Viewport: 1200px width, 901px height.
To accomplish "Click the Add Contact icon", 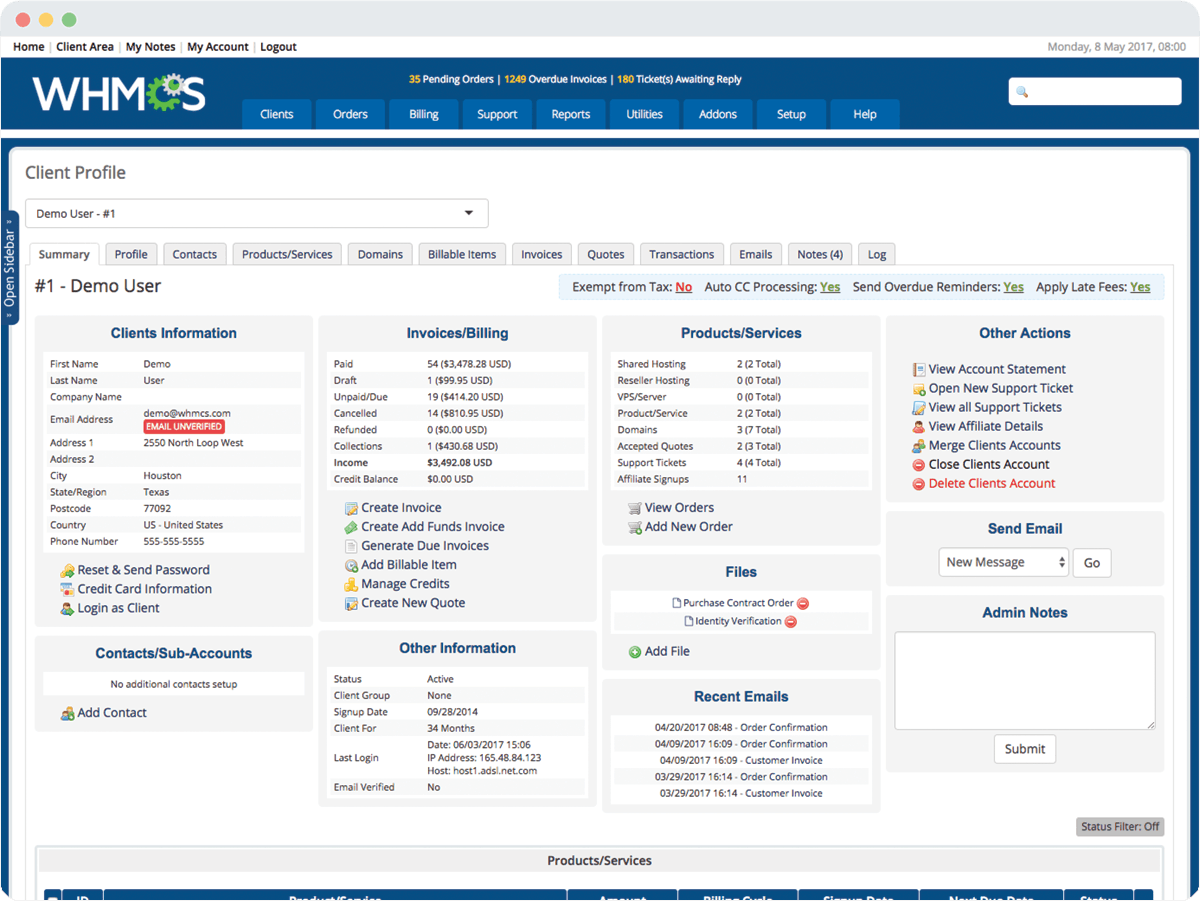I will [67, 714].
